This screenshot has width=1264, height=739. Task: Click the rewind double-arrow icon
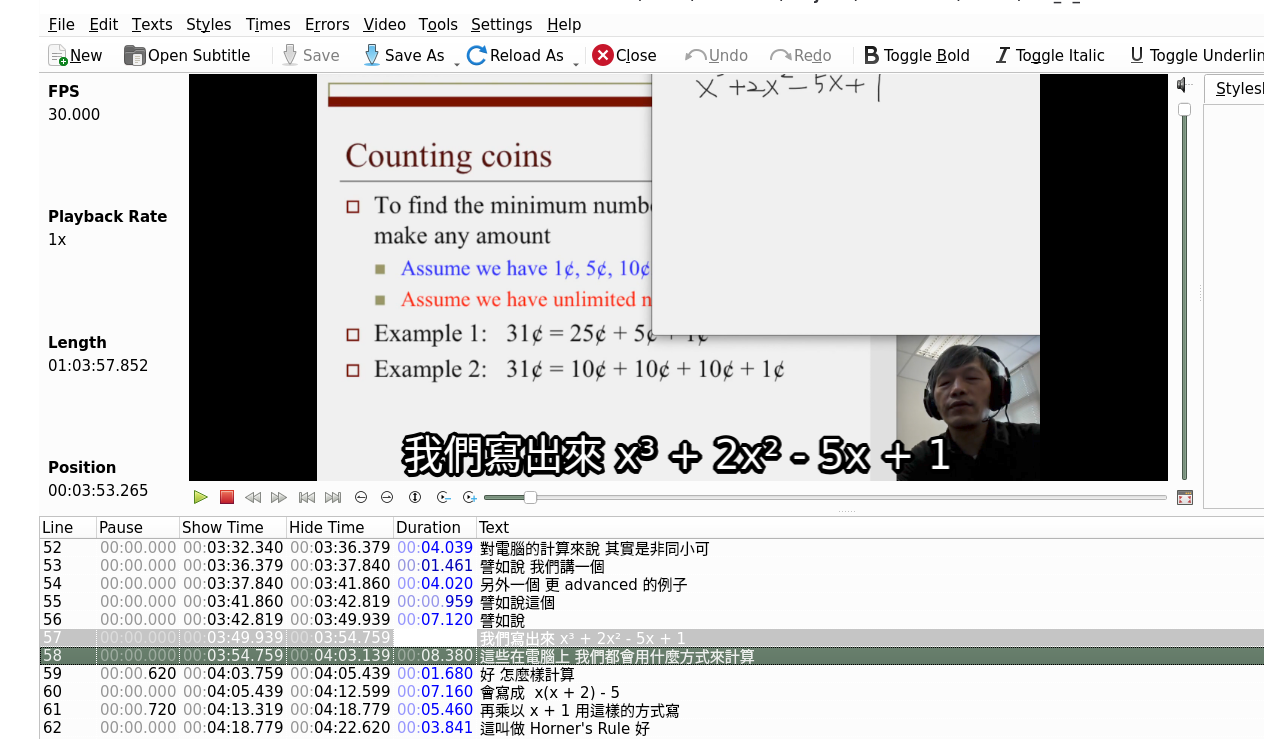point(253,497)
